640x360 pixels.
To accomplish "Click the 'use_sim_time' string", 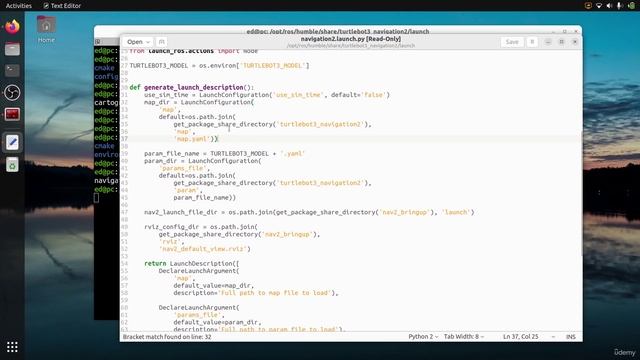I will coord(298,95).
